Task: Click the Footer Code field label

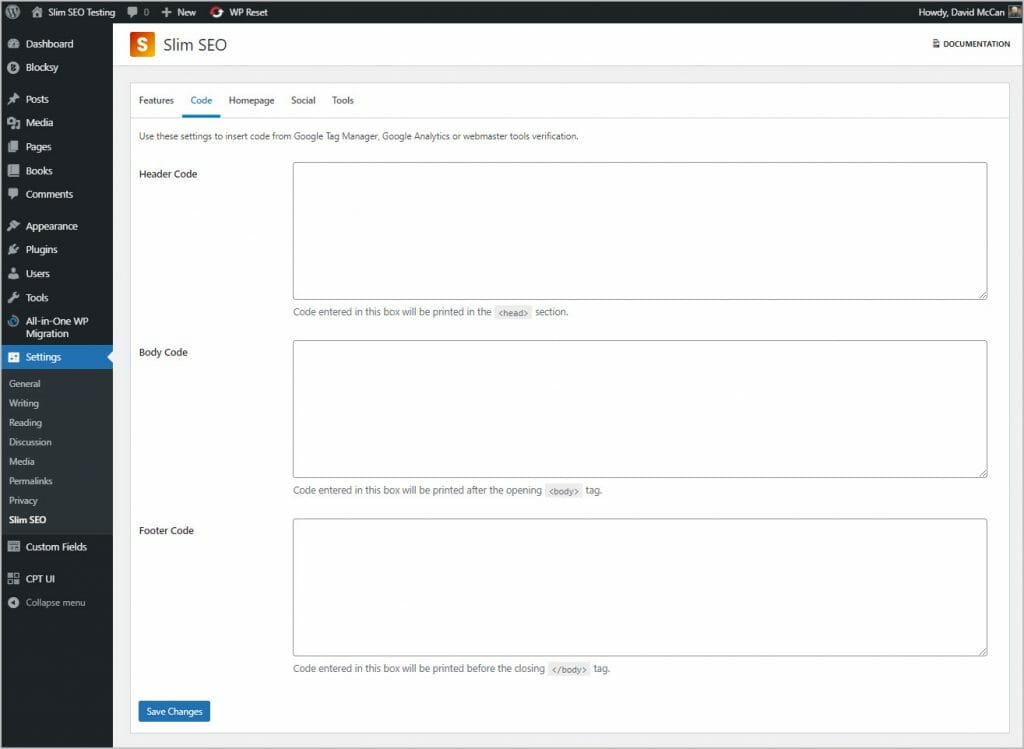Action: click(x=167, y=530)
